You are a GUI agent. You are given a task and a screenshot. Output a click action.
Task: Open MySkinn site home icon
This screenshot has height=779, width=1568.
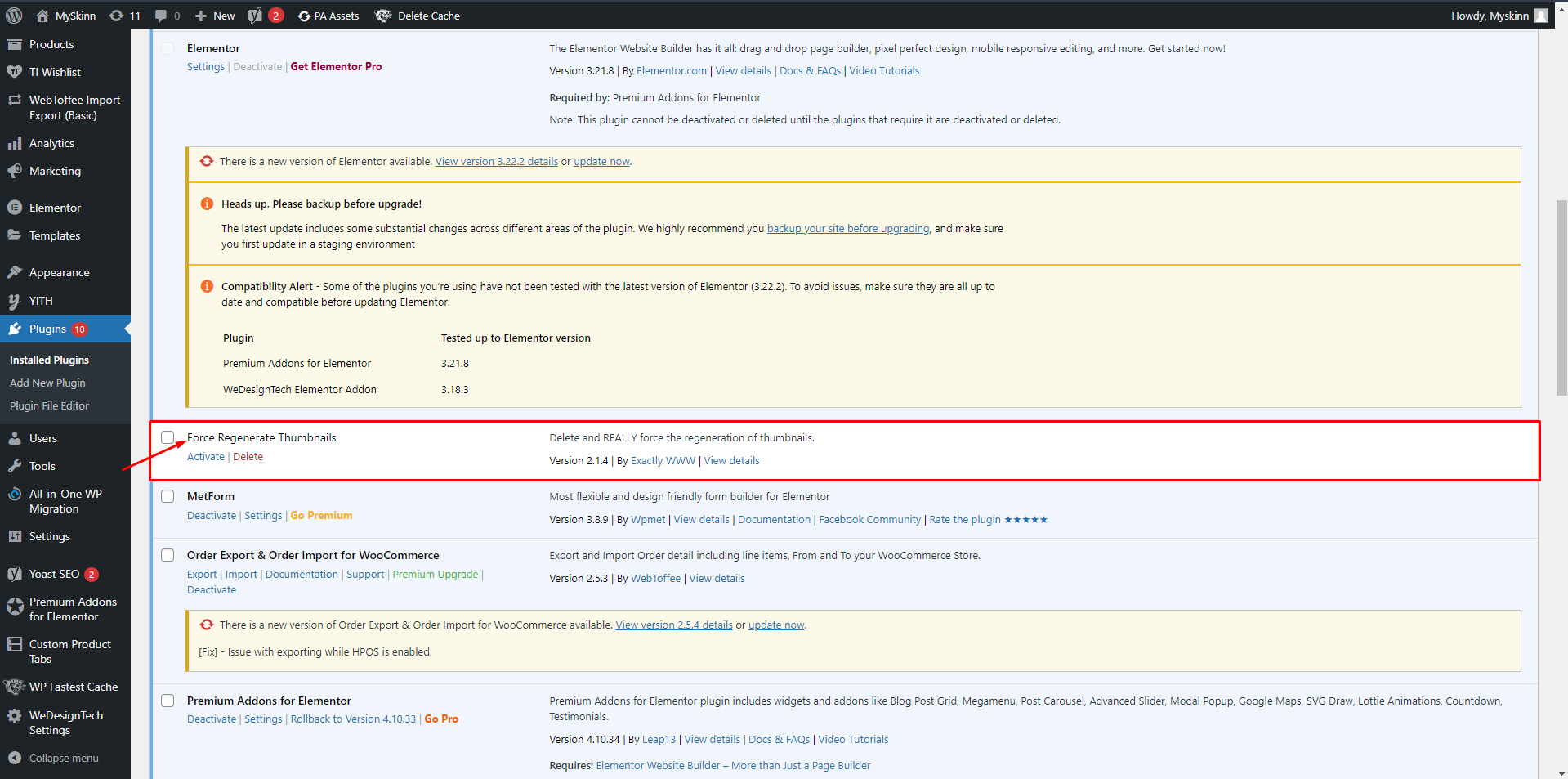pos(42,16)
